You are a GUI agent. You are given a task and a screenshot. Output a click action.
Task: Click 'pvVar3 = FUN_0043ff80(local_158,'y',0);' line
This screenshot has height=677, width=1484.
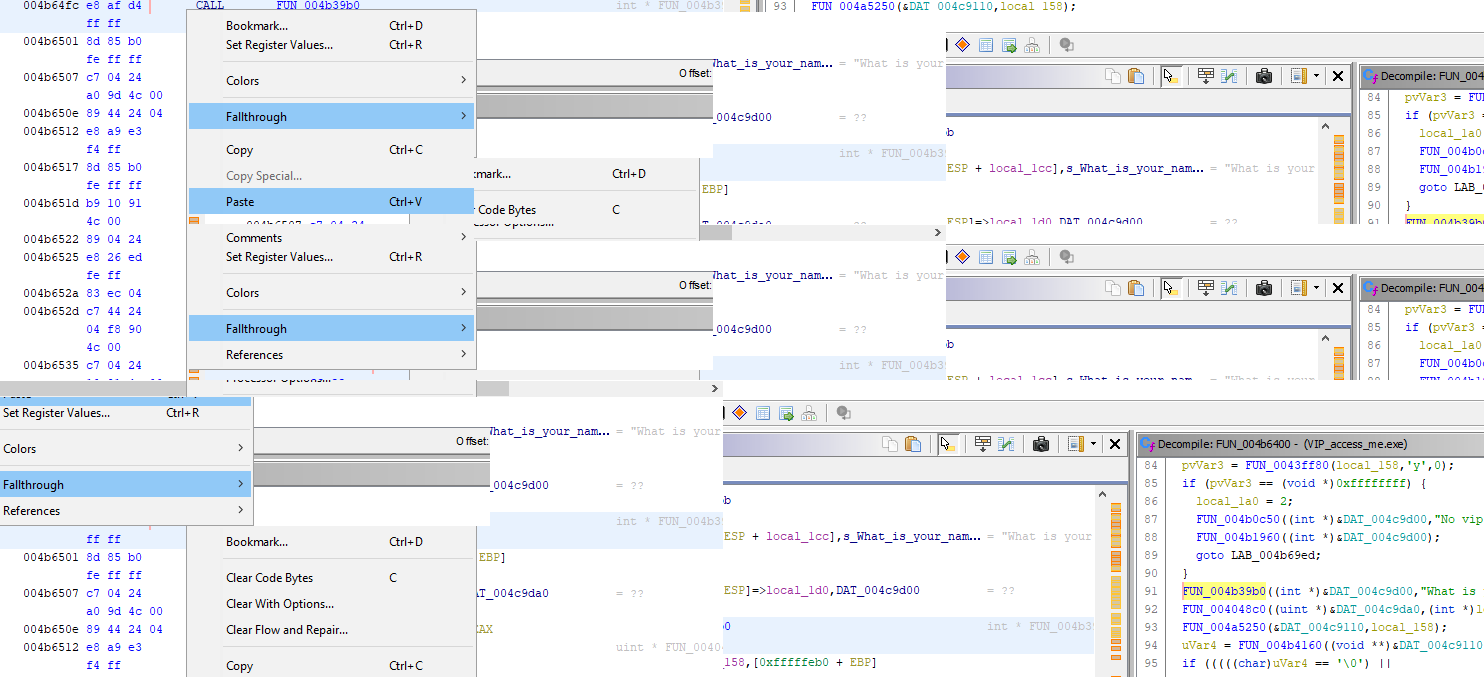(x=1318, y=465)
